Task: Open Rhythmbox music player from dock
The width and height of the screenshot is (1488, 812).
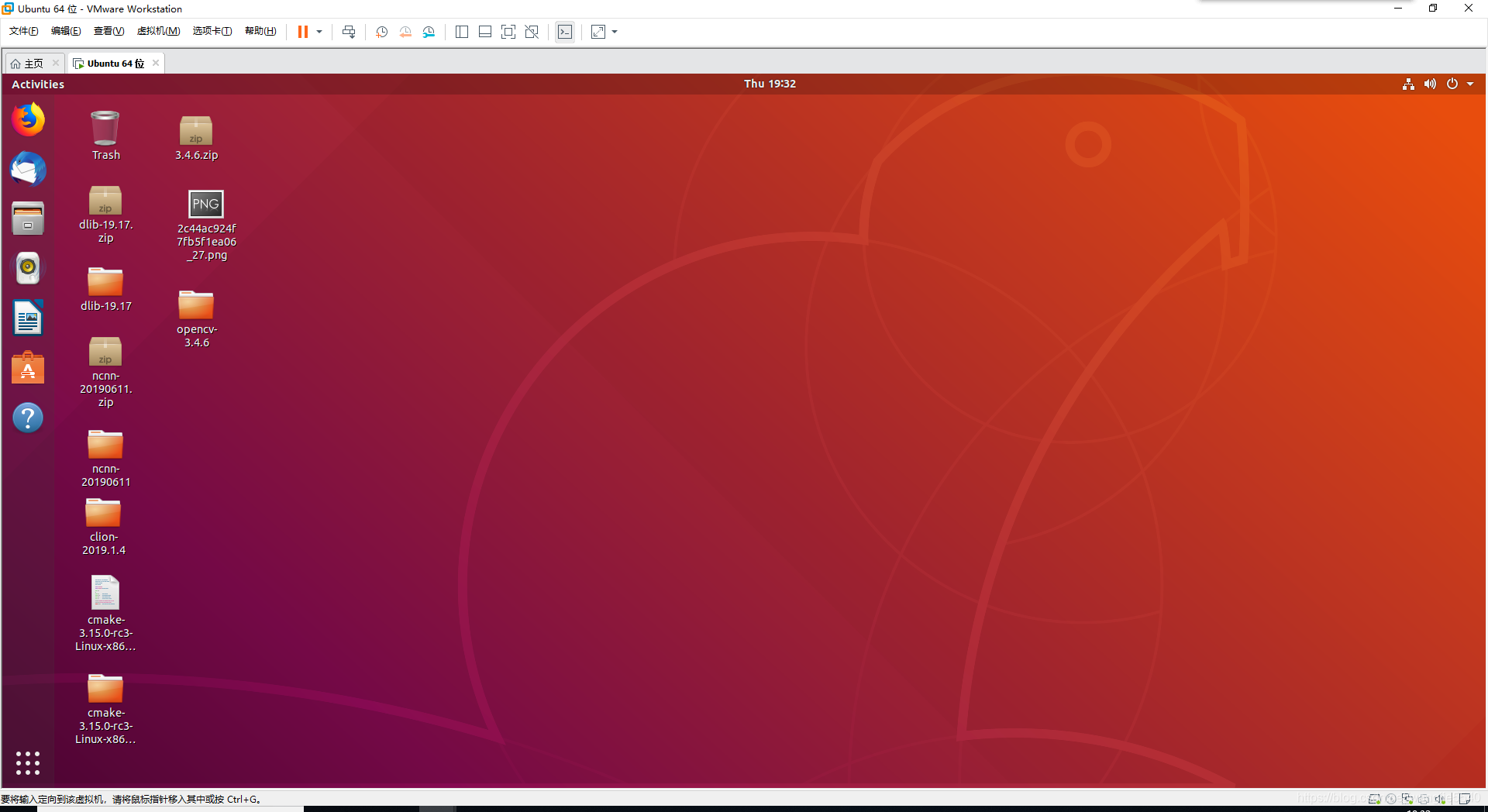Action: 28,268
